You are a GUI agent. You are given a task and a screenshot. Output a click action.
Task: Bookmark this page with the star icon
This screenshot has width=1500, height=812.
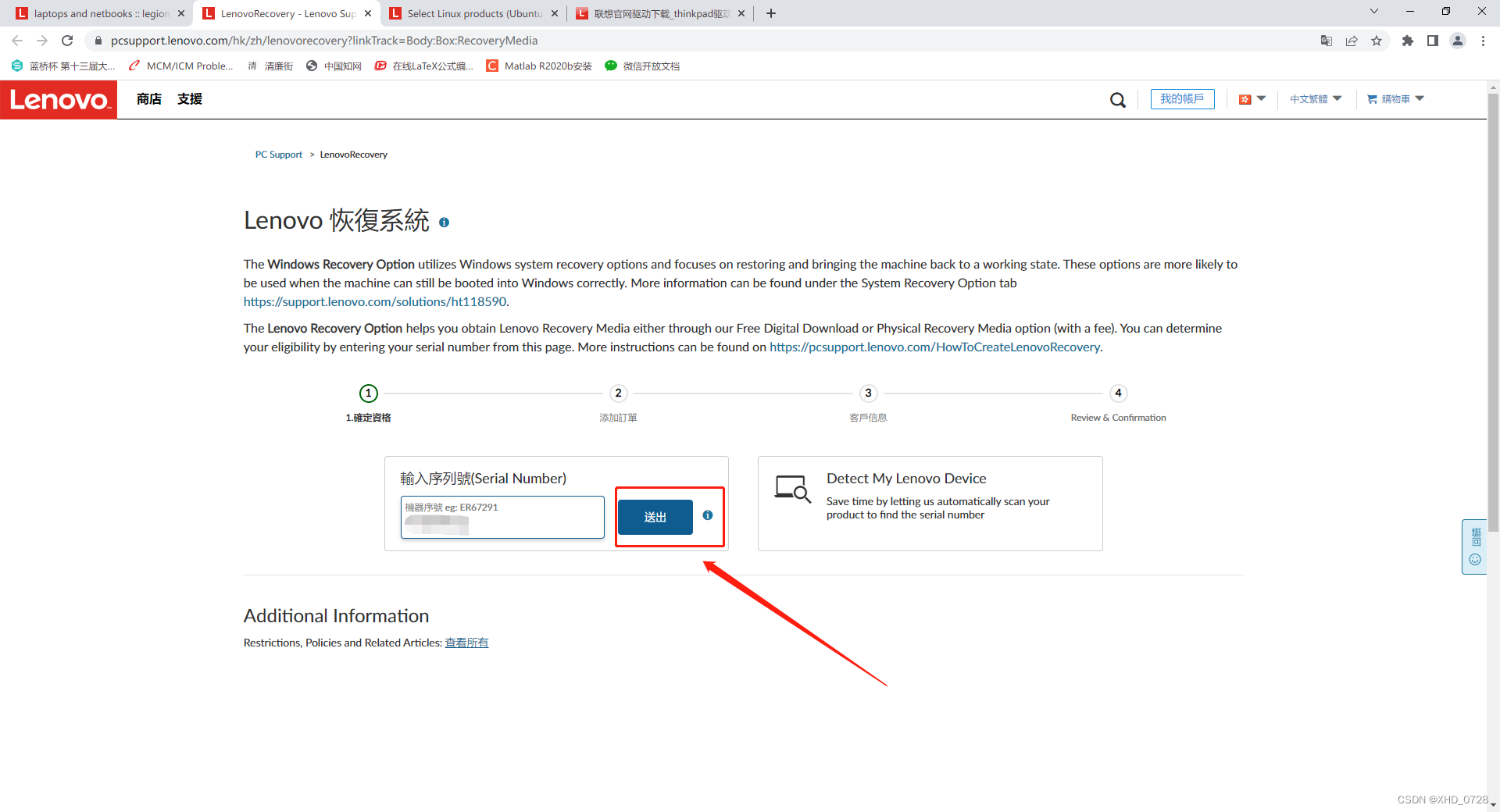[1377, 41]
